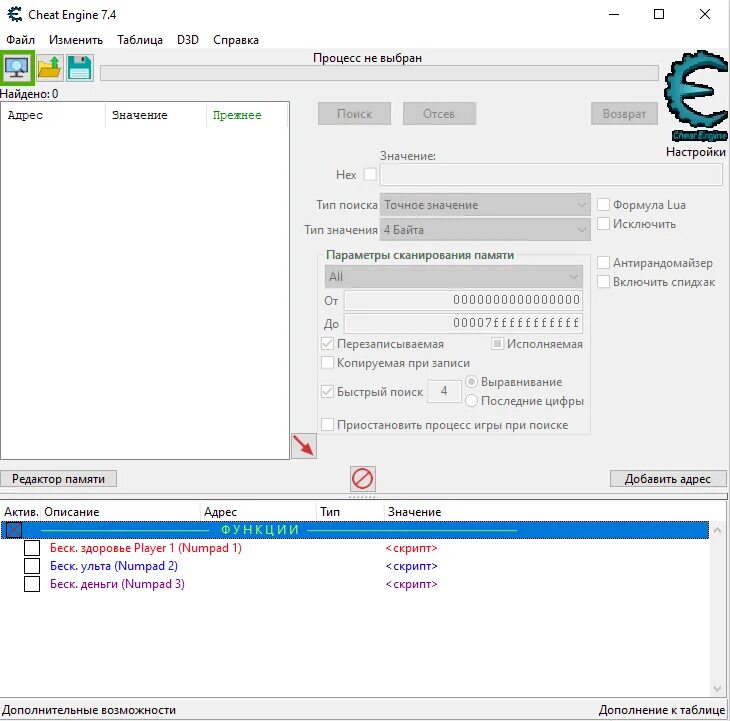Viewport: 730px width, 721px height.
Task: Click the Поиск button
Action: coord(354,114)
